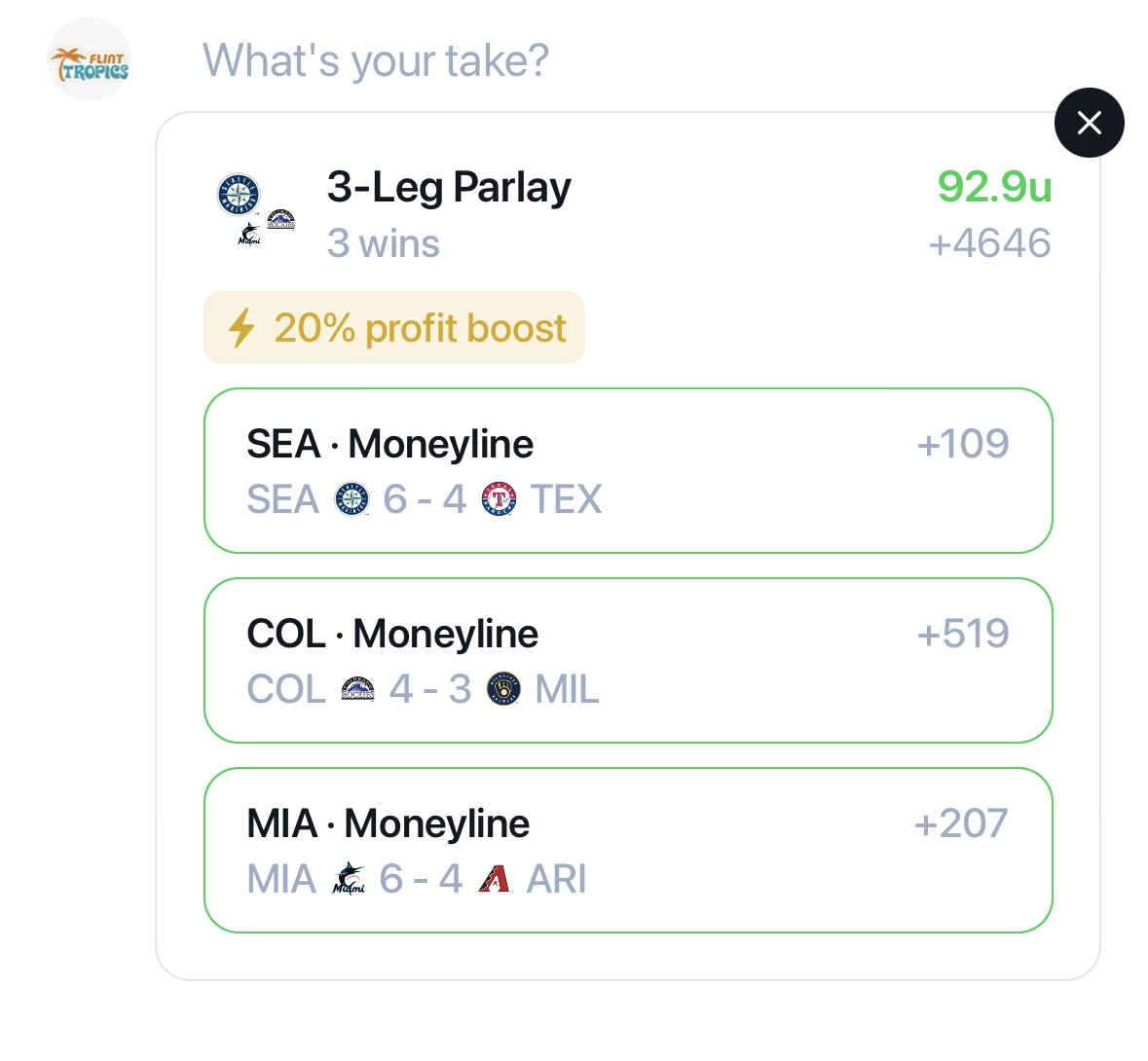
Task: Click the Rockies logo in parlay header
Action: (x=280, y=220)
